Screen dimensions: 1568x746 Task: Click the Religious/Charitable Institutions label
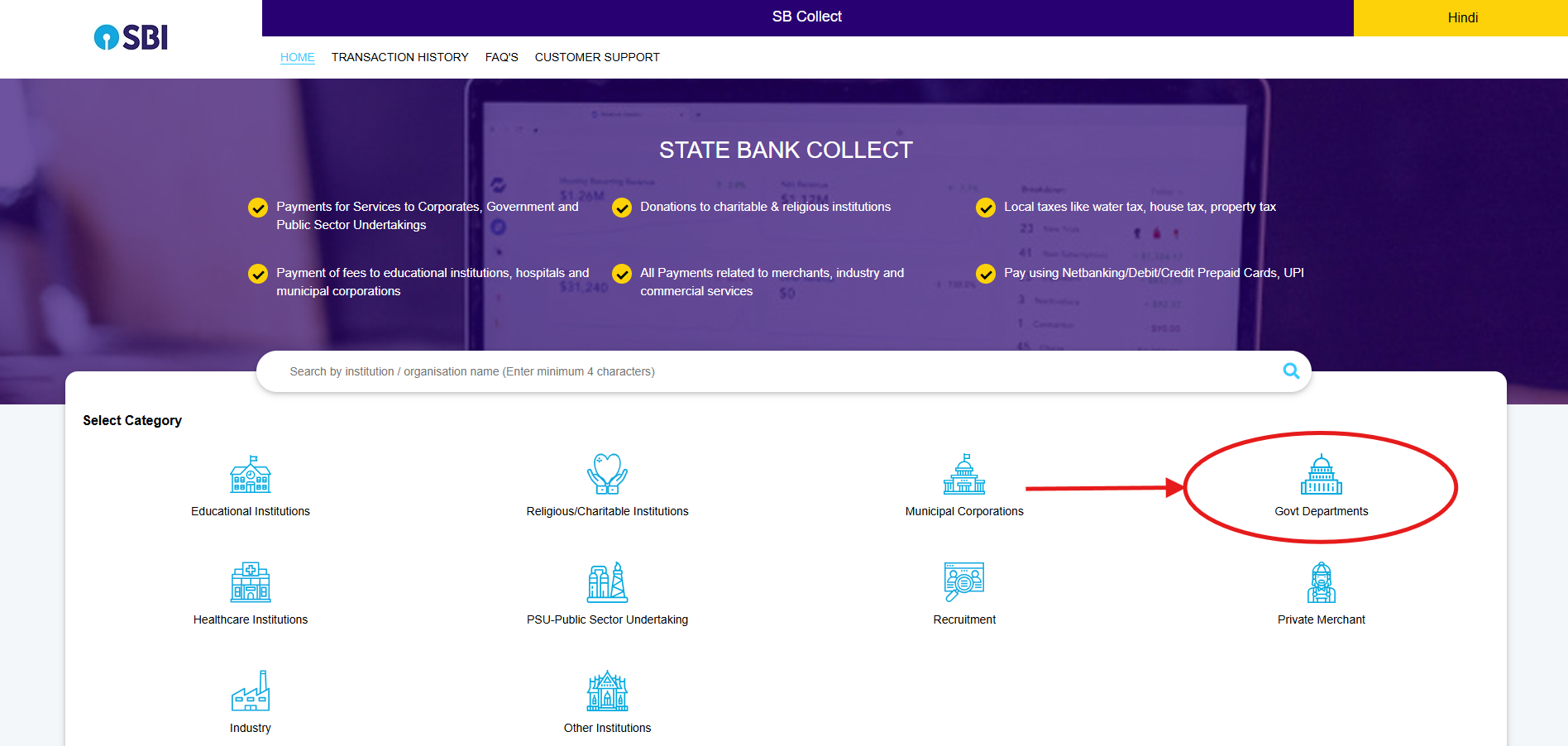click(x=607, y=511)
